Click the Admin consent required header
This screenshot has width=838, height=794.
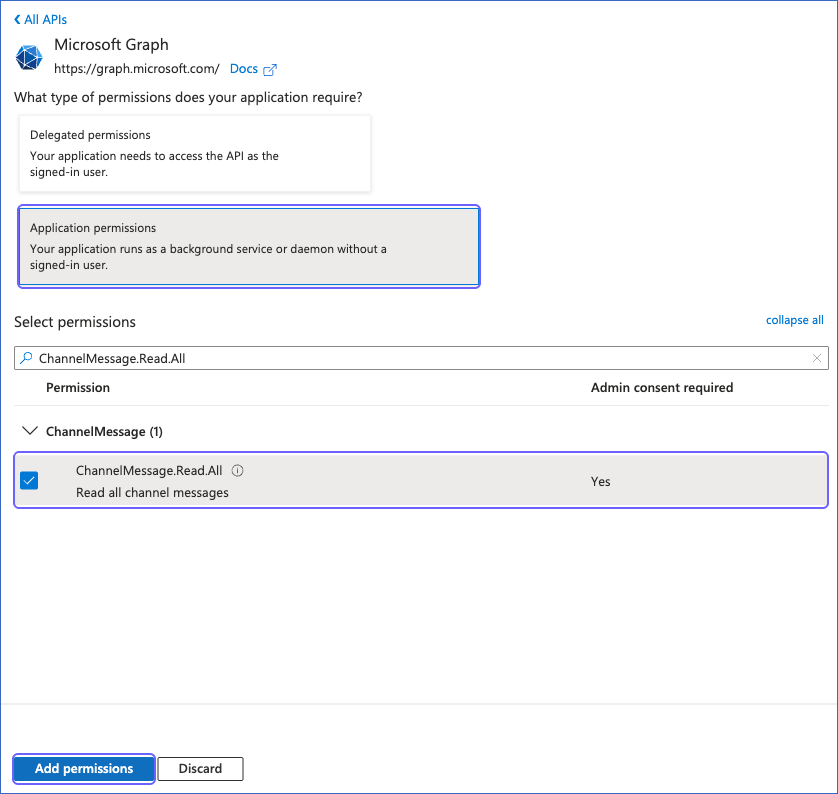point(662,387)
